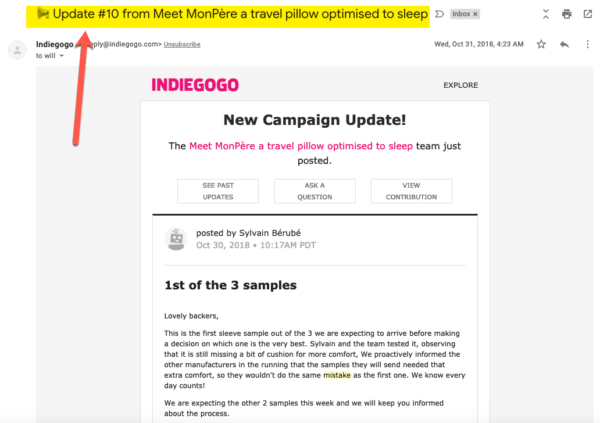Click the Ask a Question button

(315, 190)
